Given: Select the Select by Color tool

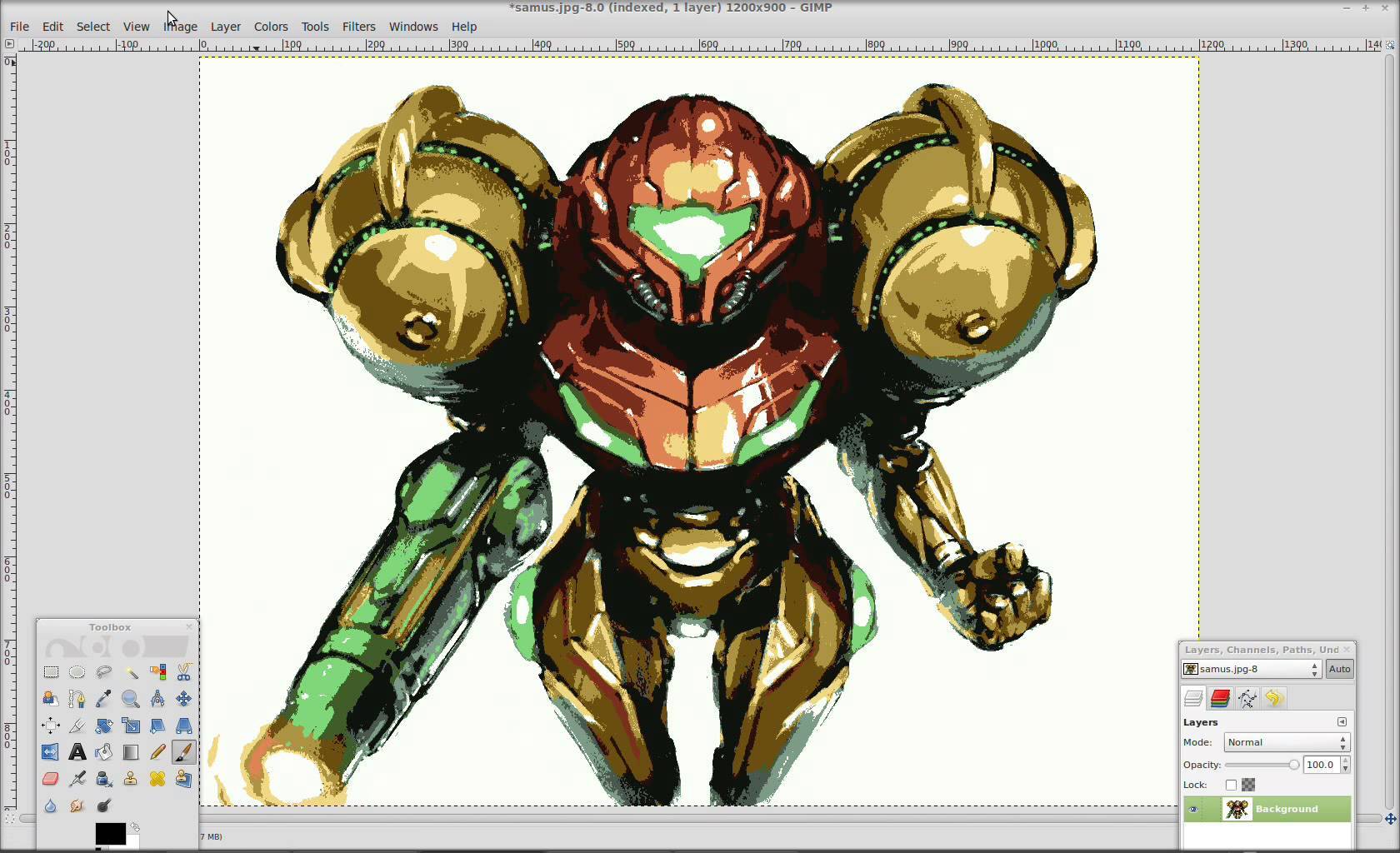Looking at the screenshot, I should (157, 671).
